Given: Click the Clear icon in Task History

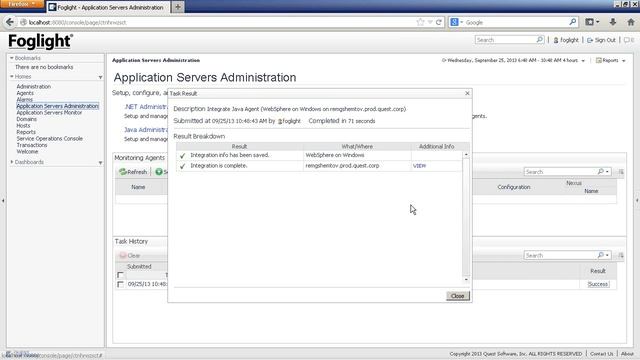Looking at the screenshot, I should point(123,256).
